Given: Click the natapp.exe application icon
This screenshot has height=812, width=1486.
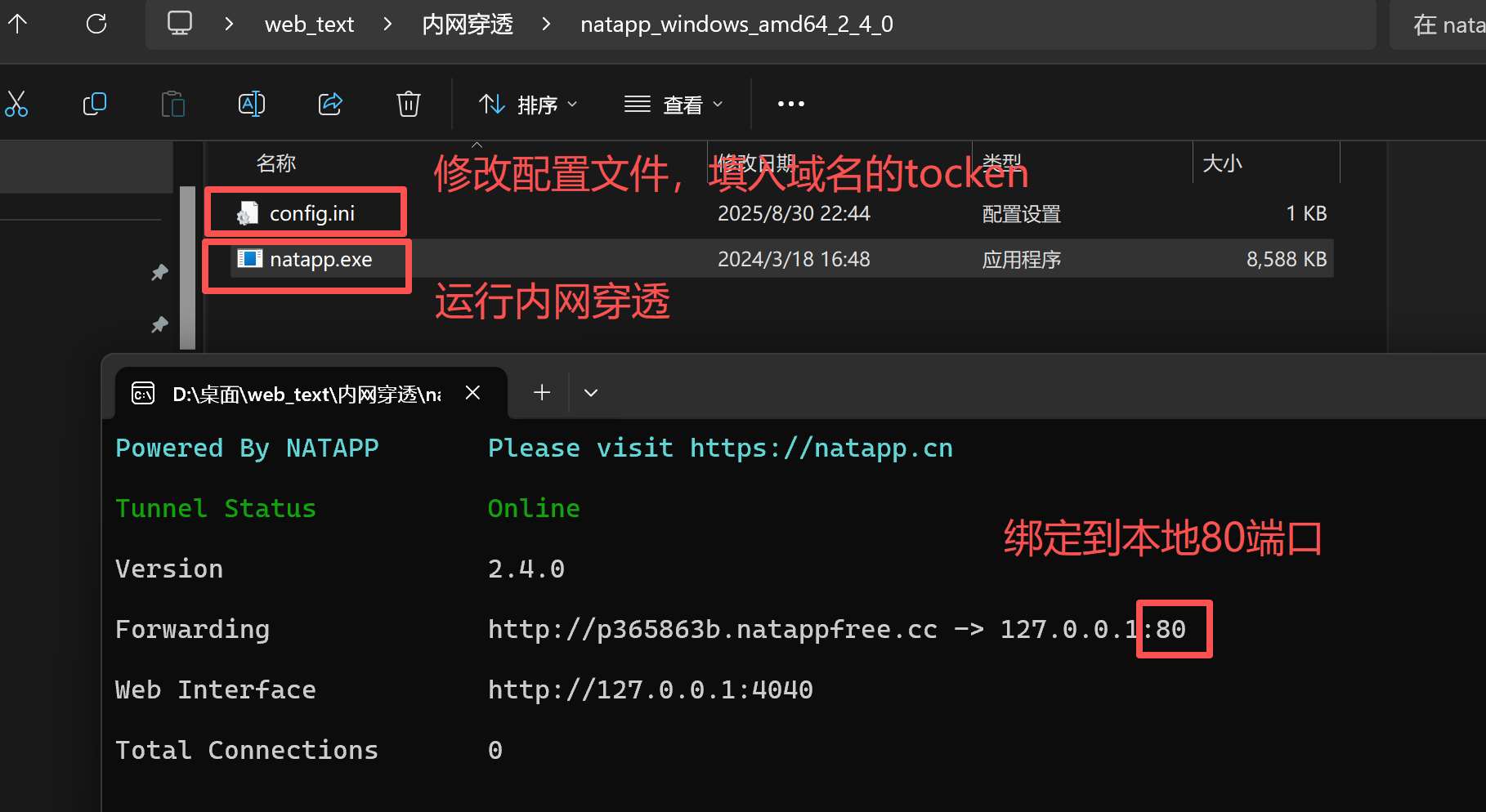Looking at the screenshot, I should [x=249, y=259].
